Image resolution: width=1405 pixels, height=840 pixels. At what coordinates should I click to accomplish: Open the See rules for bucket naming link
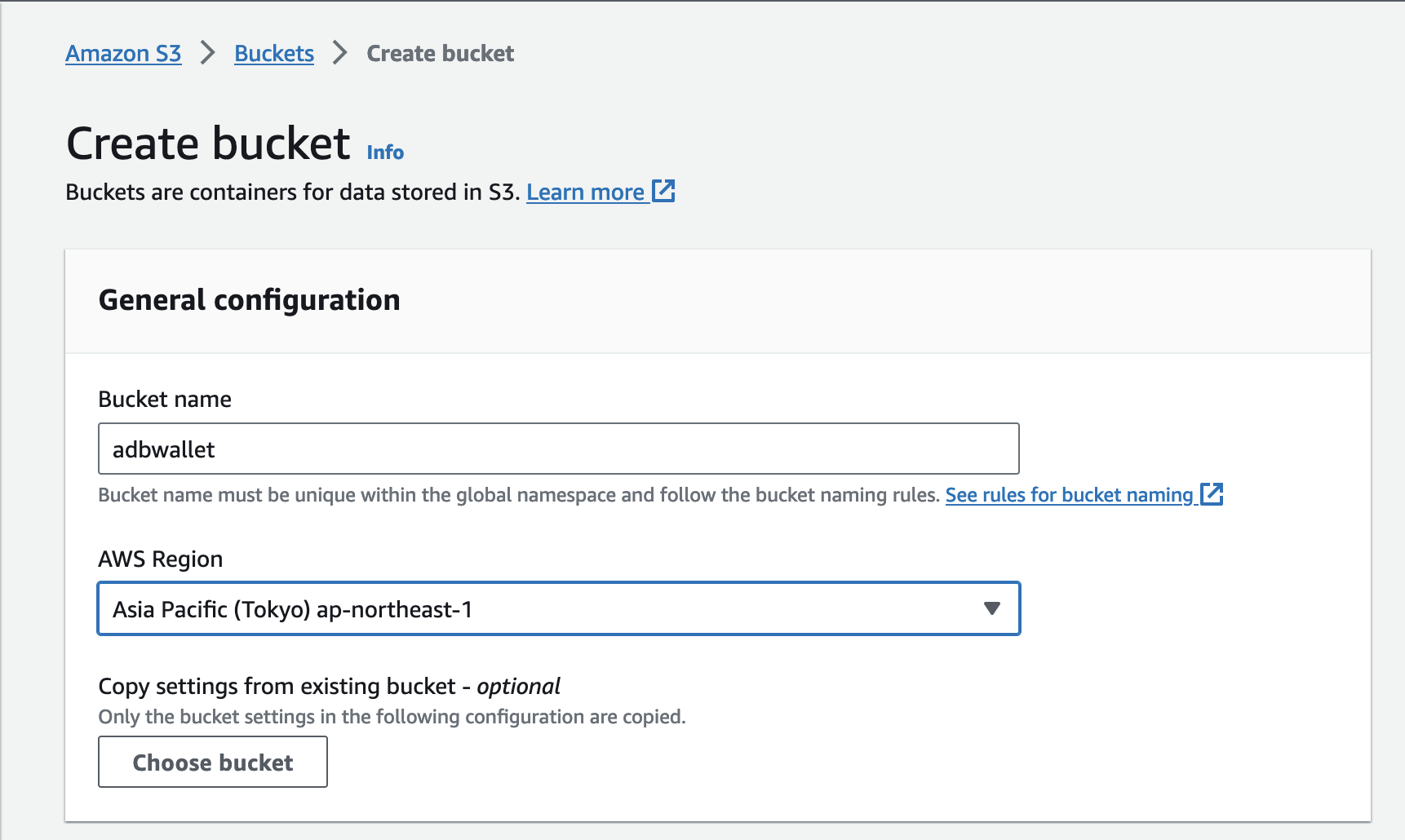[1069, 495]
